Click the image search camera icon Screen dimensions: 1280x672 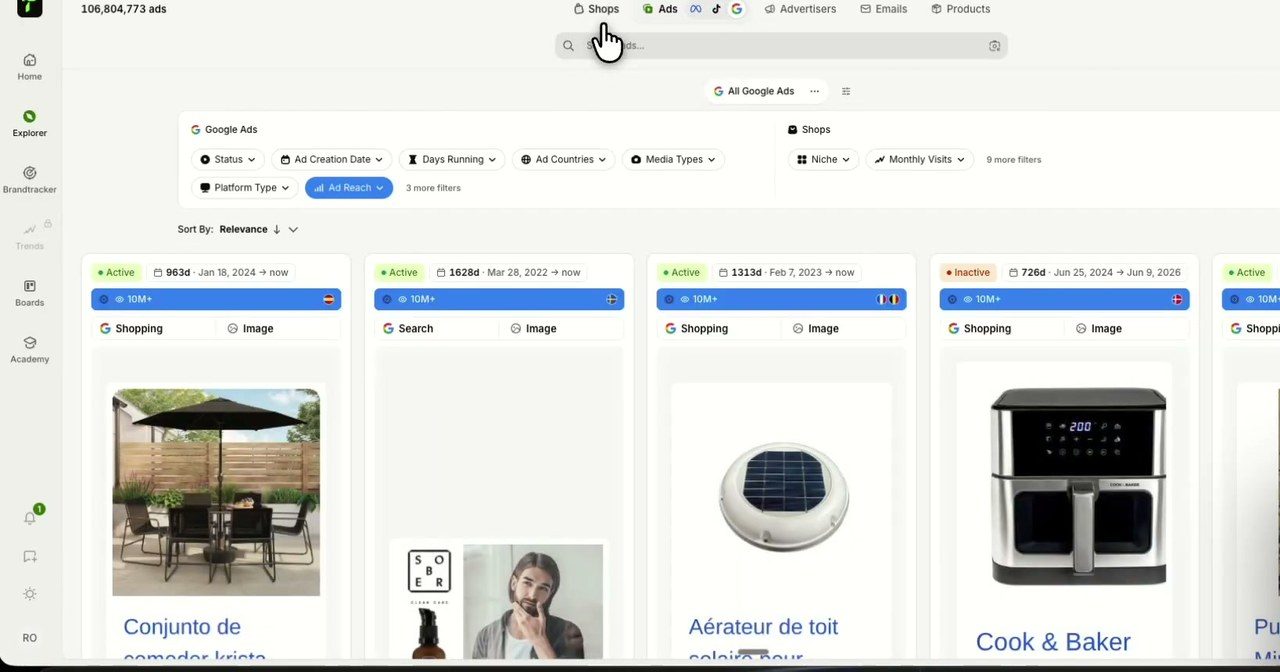pos(994,46)
